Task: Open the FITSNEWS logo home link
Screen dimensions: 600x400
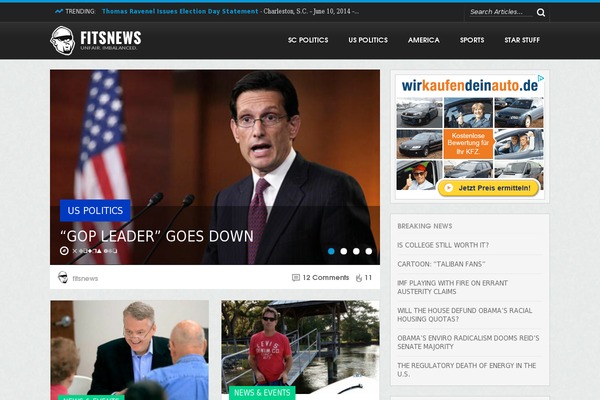Action: tap(95, 40)
